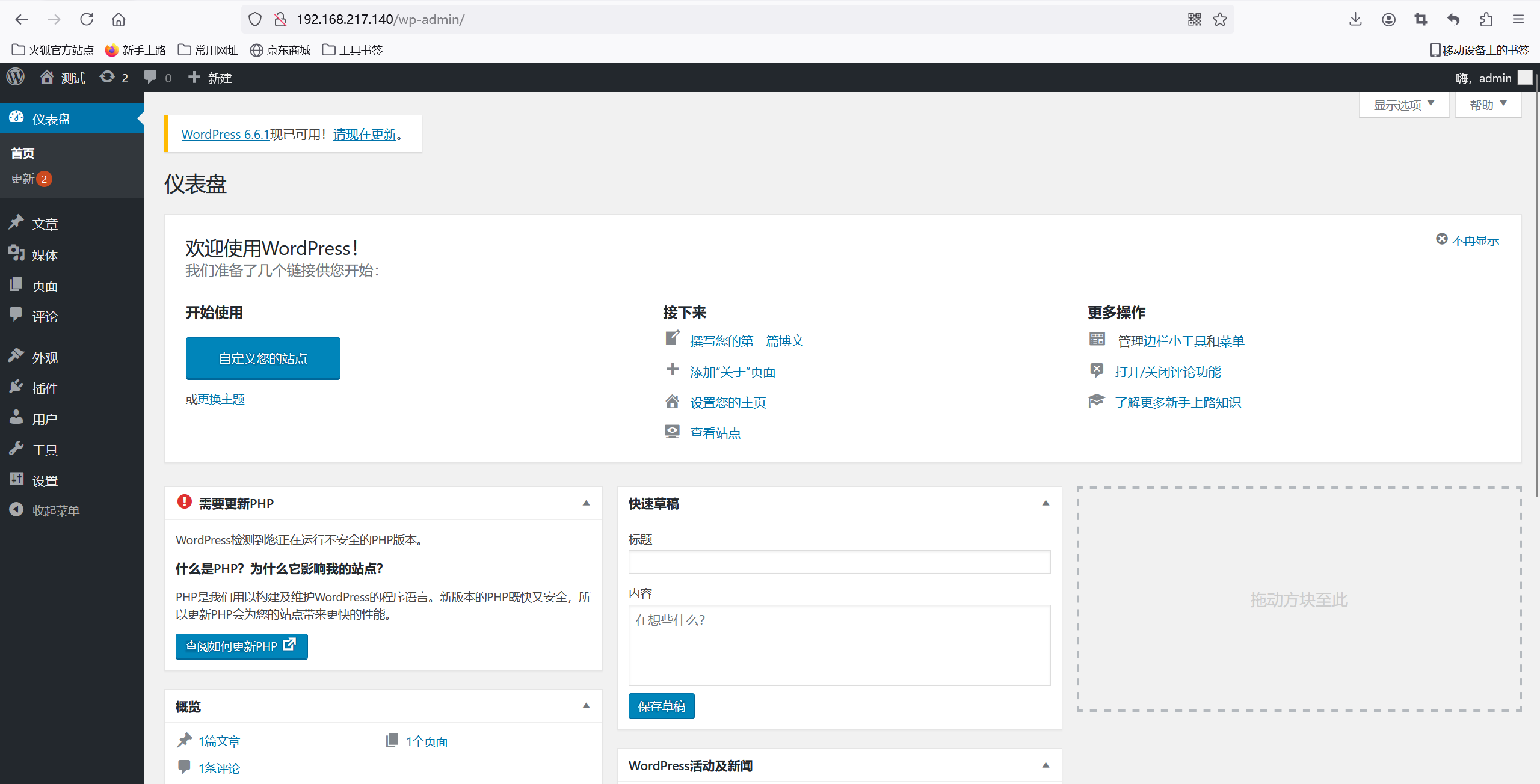Open the 媒体 media library menu
Image resolution: width=1540 pixels, height=784 pixels.
(45, 255)
